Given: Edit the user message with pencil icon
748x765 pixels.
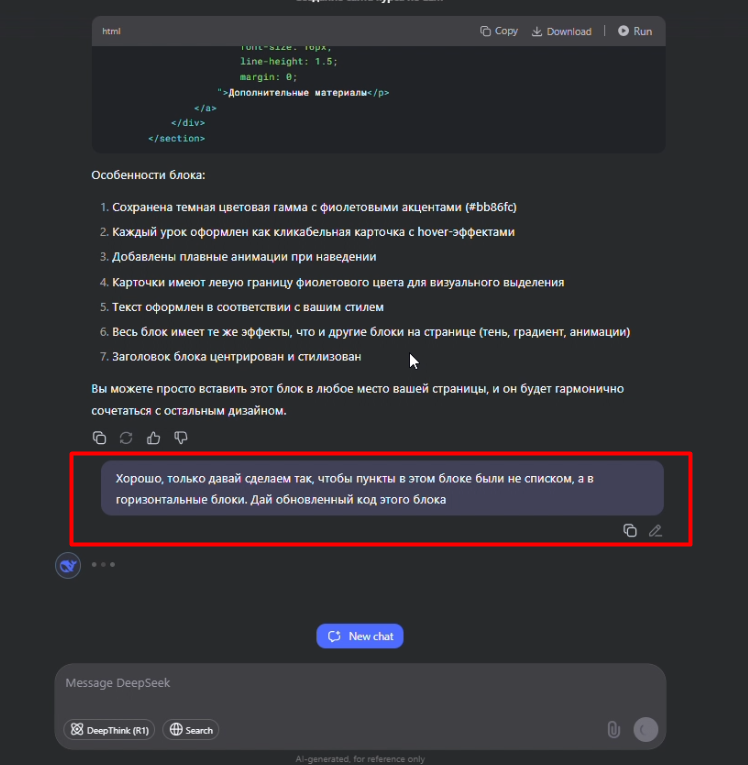Looking at the screenshot, I should click(655, 530).
